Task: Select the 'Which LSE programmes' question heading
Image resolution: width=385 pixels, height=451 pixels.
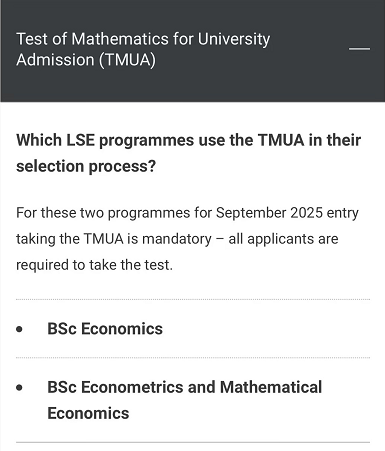Action: tap(189, 153)
